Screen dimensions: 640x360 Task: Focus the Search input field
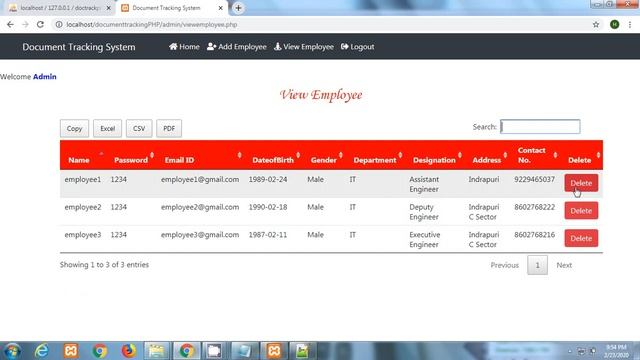[x=540, y=127]
